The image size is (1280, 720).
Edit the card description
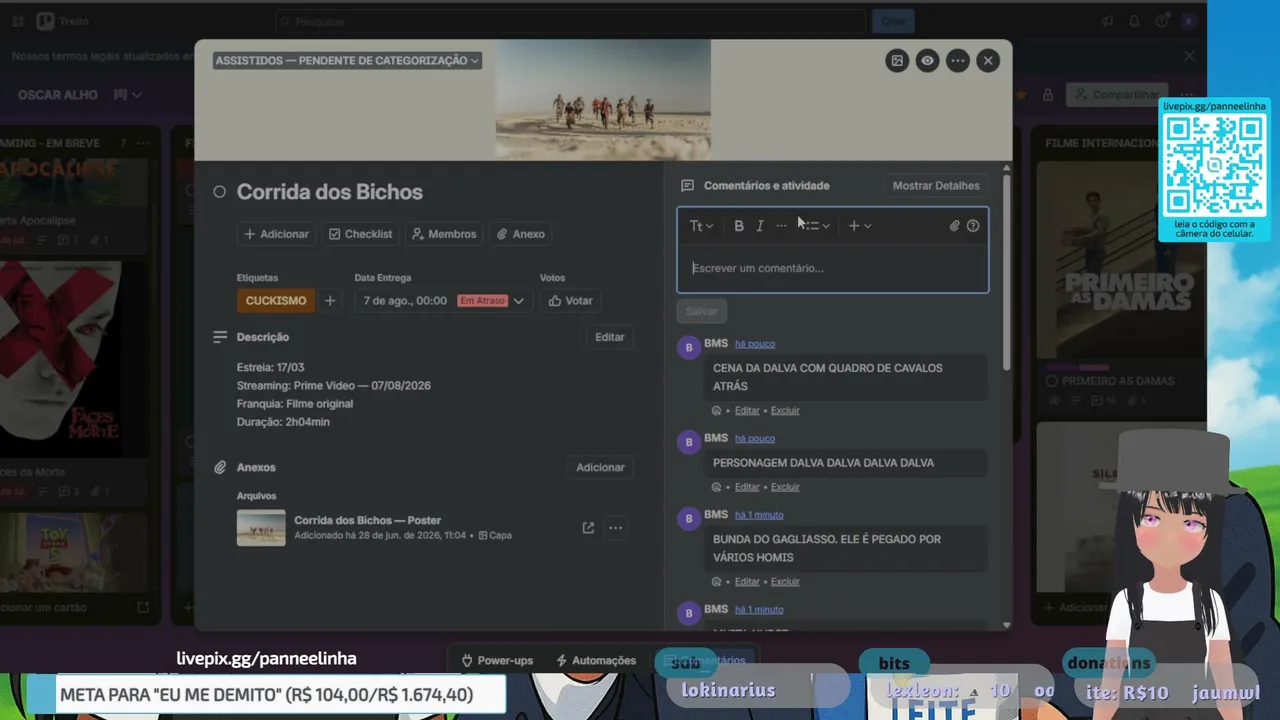click(610, 337)
